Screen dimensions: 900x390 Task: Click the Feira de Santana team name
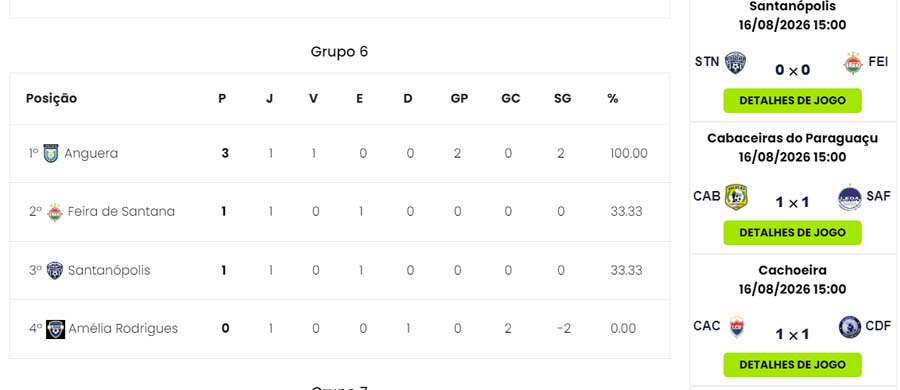tap(121, 211)
